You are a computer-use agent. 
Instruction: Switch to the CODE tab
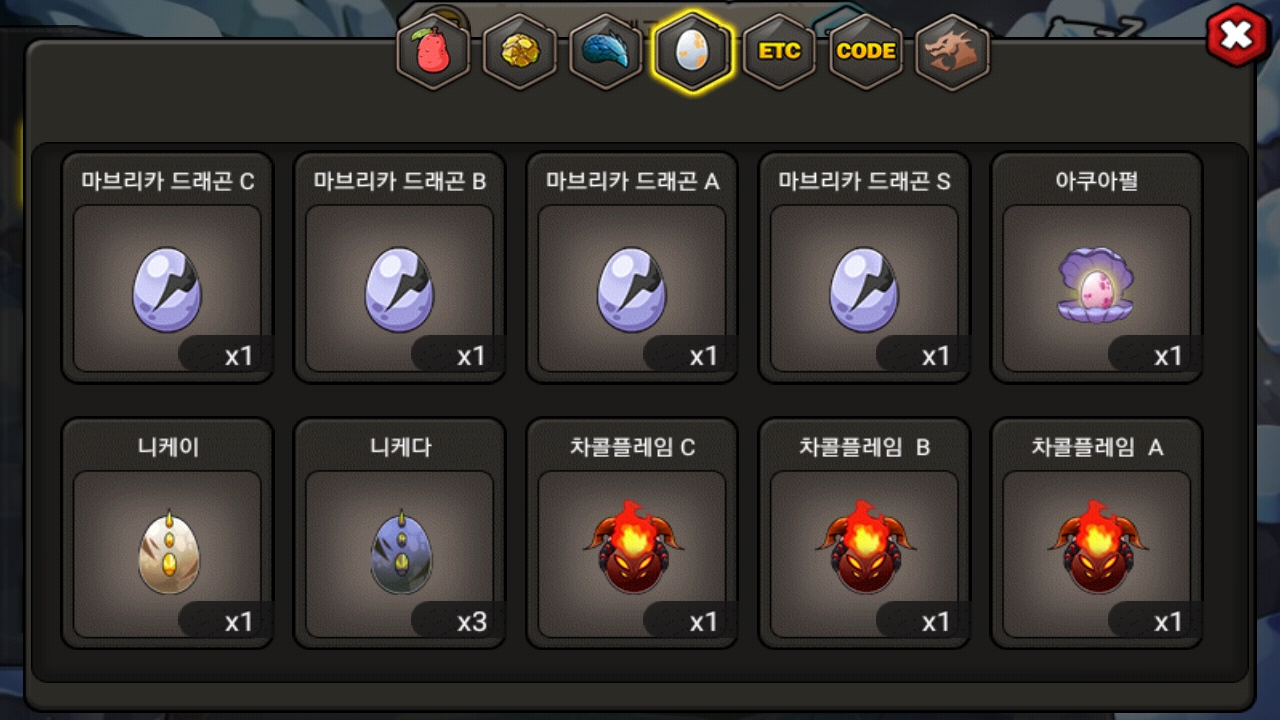(866, 51)
